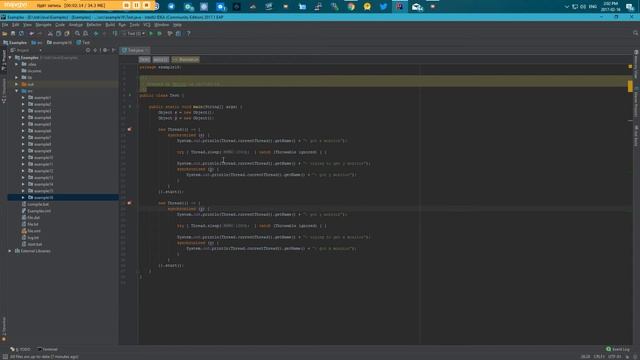Select log.txt in the project tree
This screenshot has width=640, height=360.
click(33, 238)
